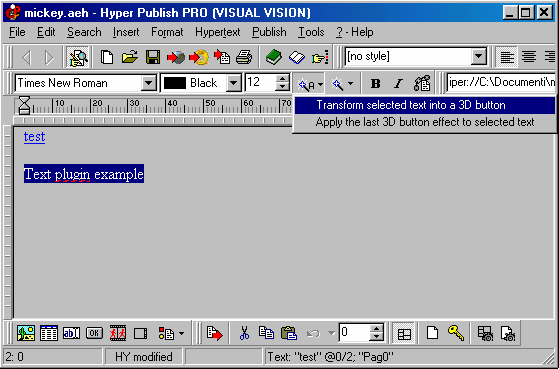
Task: Click the yellow key icon
Action: point(456,333)
